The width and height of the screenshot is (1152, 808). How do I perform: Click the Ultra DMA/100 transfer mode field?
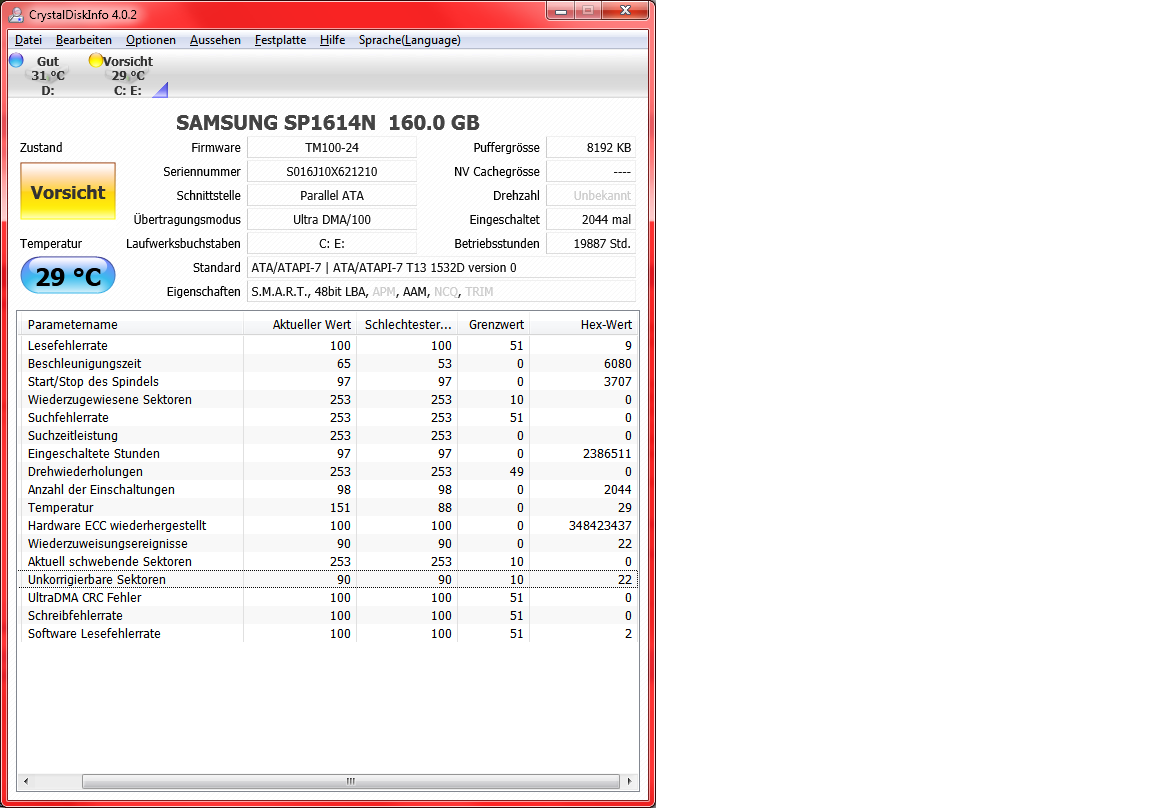[x=332, y=220]
